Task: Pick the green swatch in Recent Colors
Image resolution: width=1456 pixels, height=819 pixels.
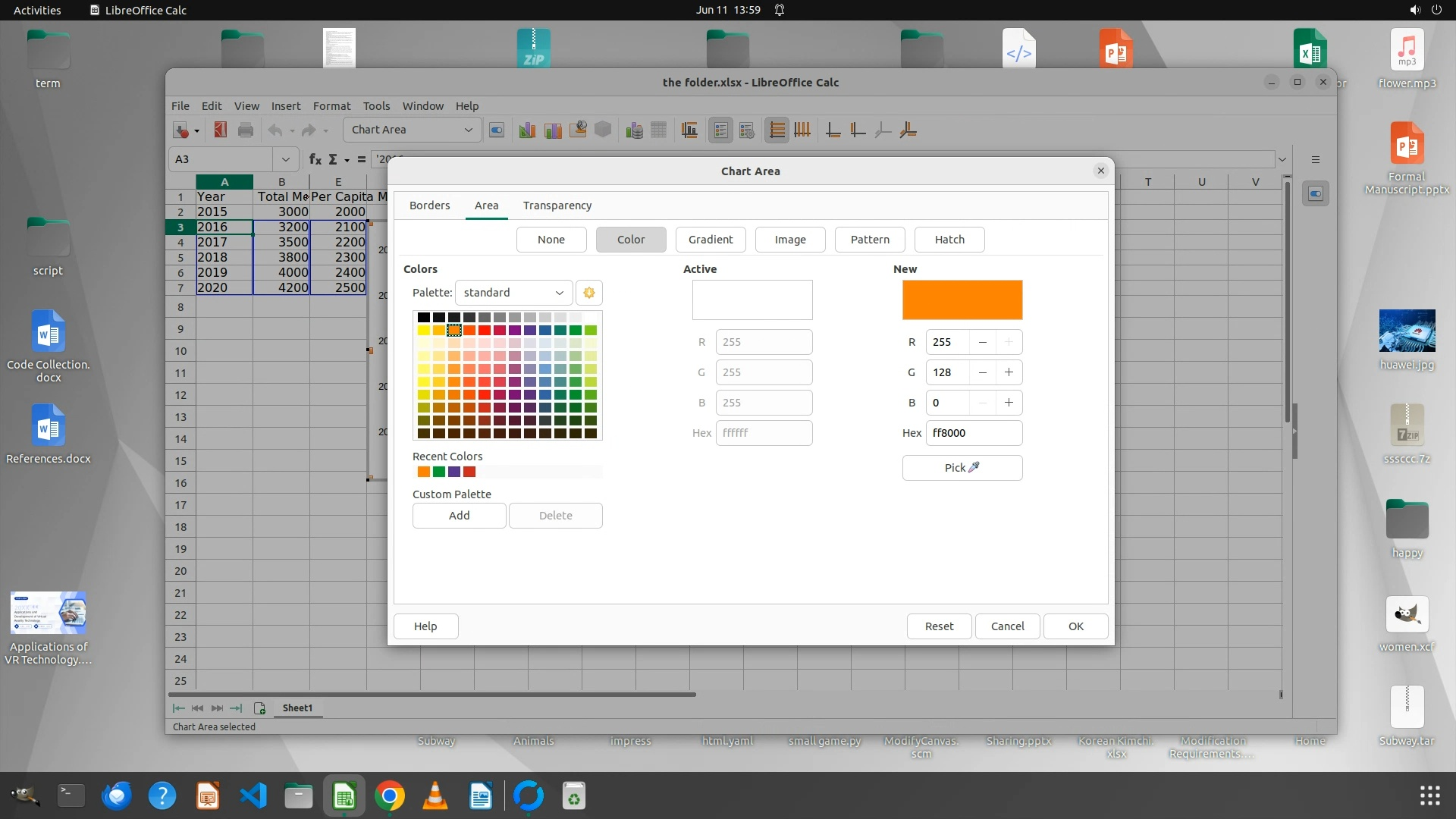Action: click(439, 472)
